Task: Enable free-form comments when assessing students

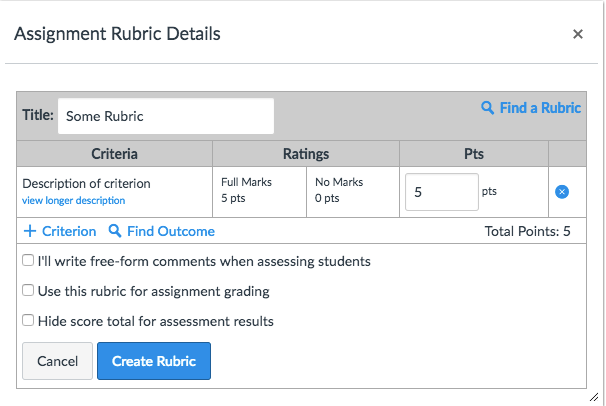Action: click(28, 261)
